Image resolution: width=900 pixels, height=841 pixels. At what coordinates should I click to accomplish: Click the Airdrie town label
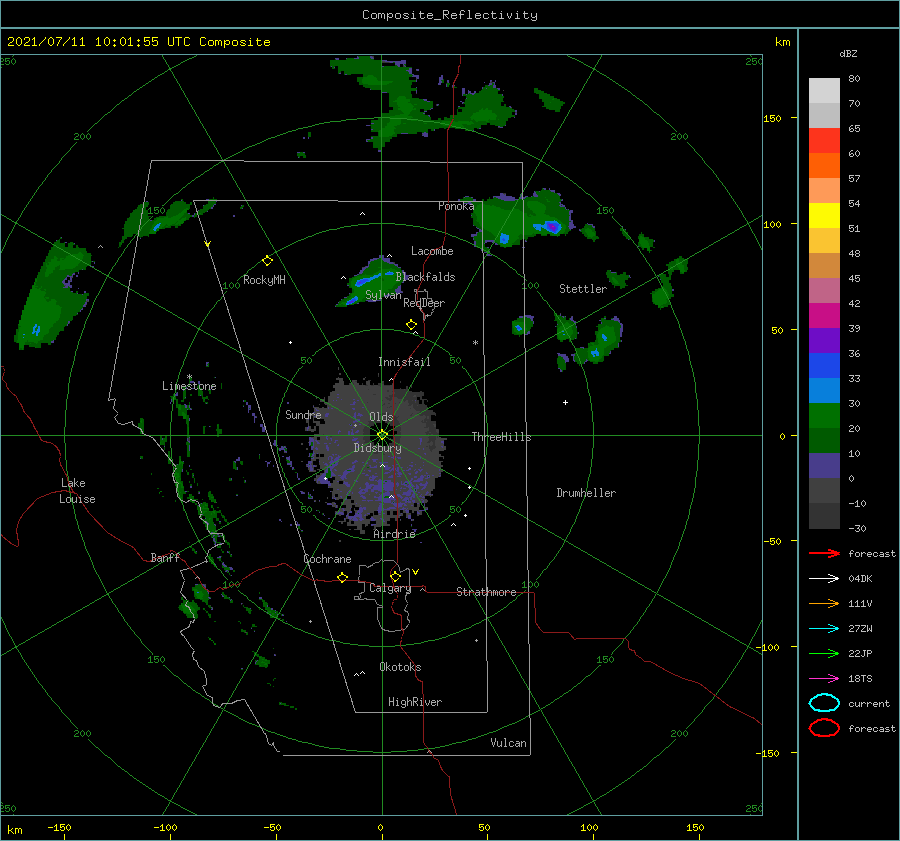point(394,534)
